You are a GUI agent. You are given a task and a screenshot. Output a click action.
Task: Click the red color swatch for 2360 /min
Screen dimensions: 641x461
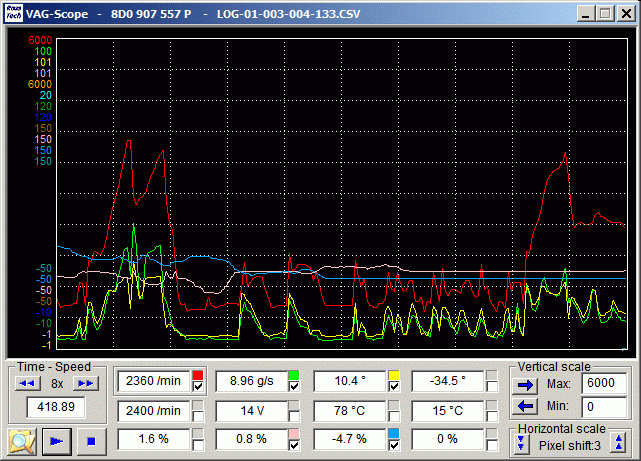click(x=198, y=375)
